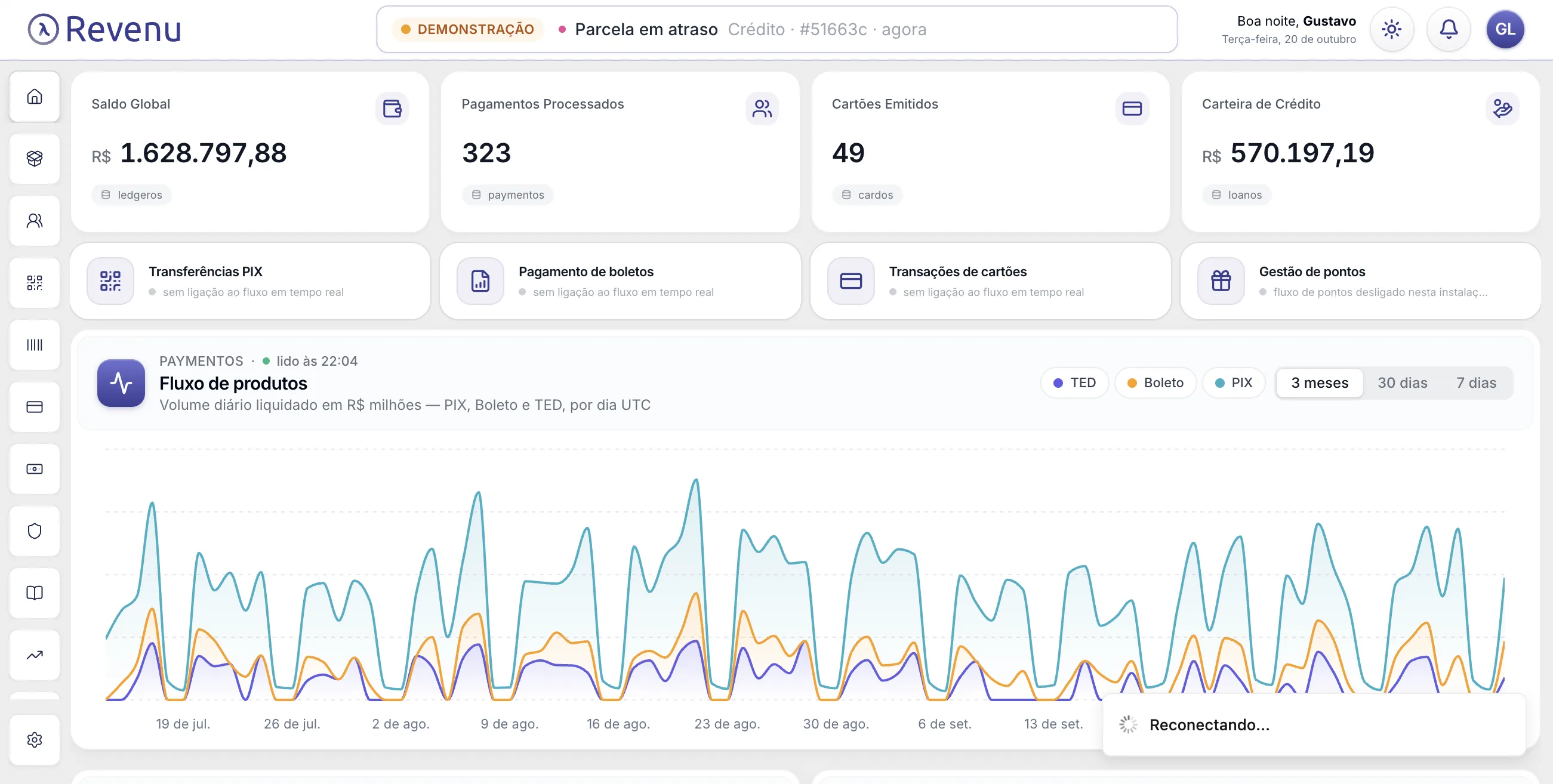Image resolution: width=1553 pixels, height=784 pixels.
Task: Open the GL user avatar menu
Action: [1505, 29]
